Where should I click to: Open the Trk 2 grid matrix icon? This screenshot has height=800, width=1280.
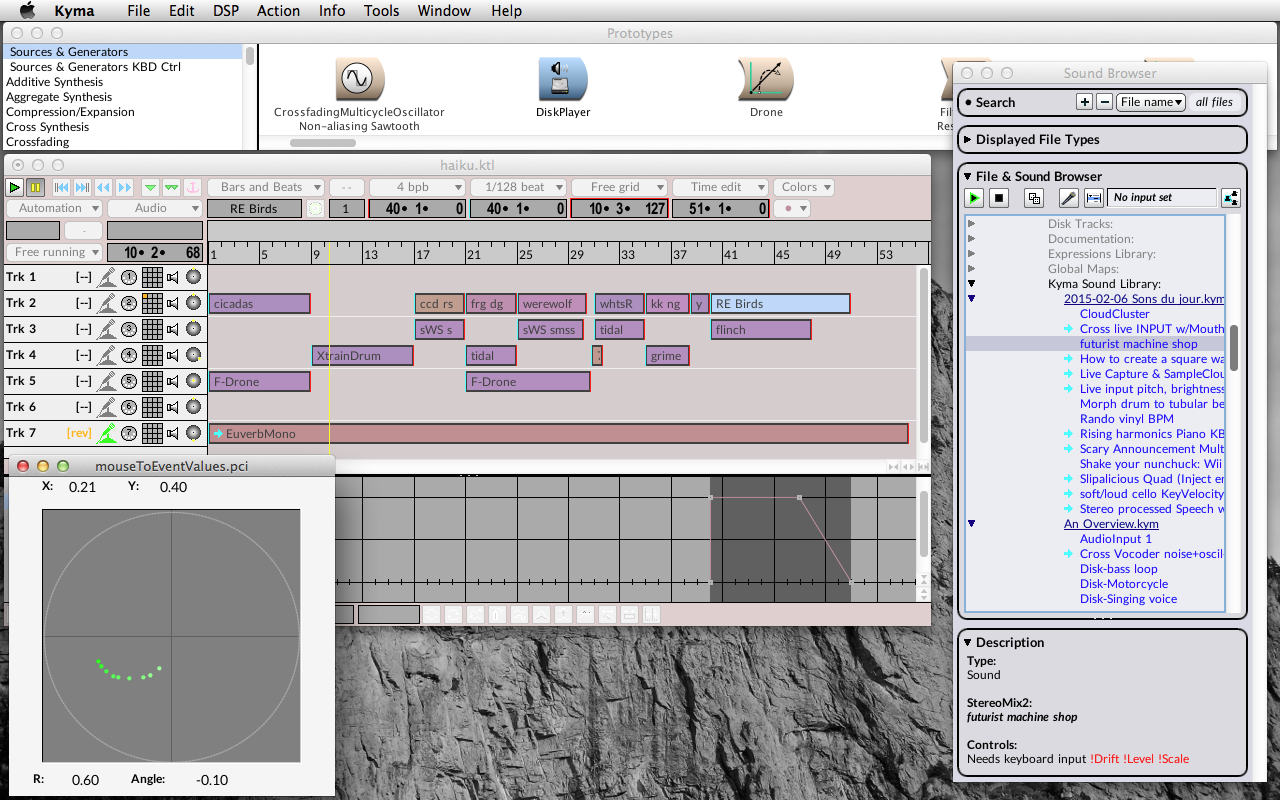point(152,303)
